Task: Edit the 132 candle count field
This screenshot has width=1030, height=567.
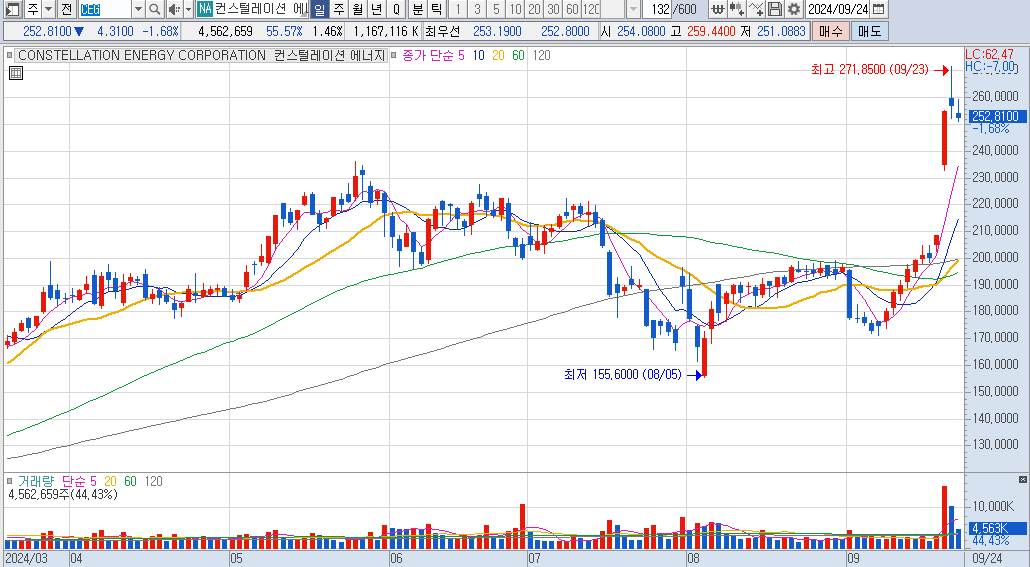Action: coord(657,9)
